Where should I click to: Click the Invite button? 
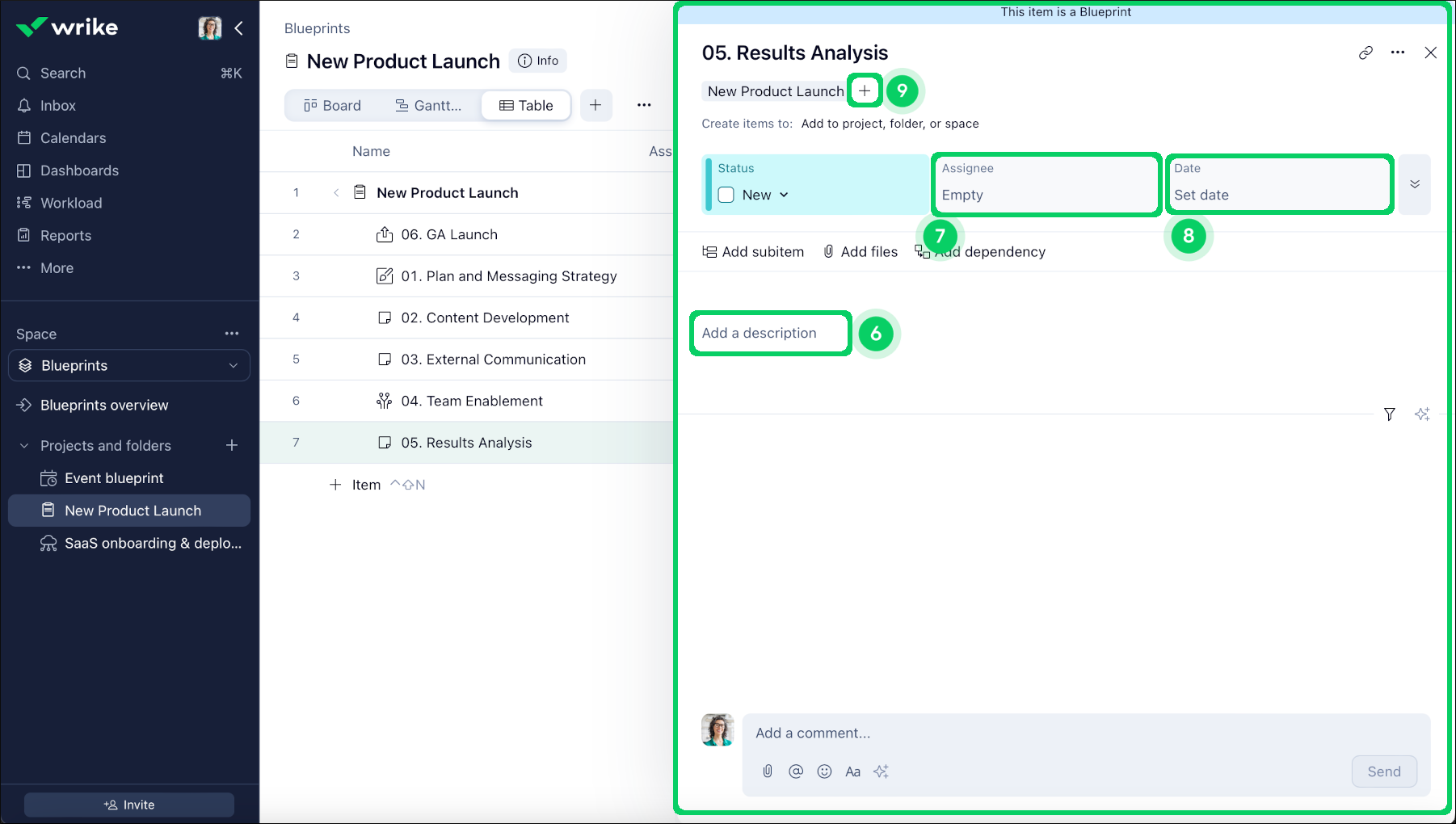click(129, 805)
